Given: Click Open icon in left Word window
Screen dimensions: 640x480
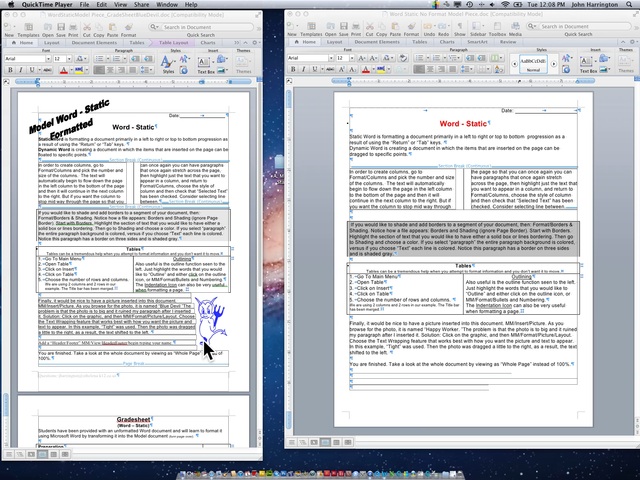Looking at the screenshot, I should point(48,27).
